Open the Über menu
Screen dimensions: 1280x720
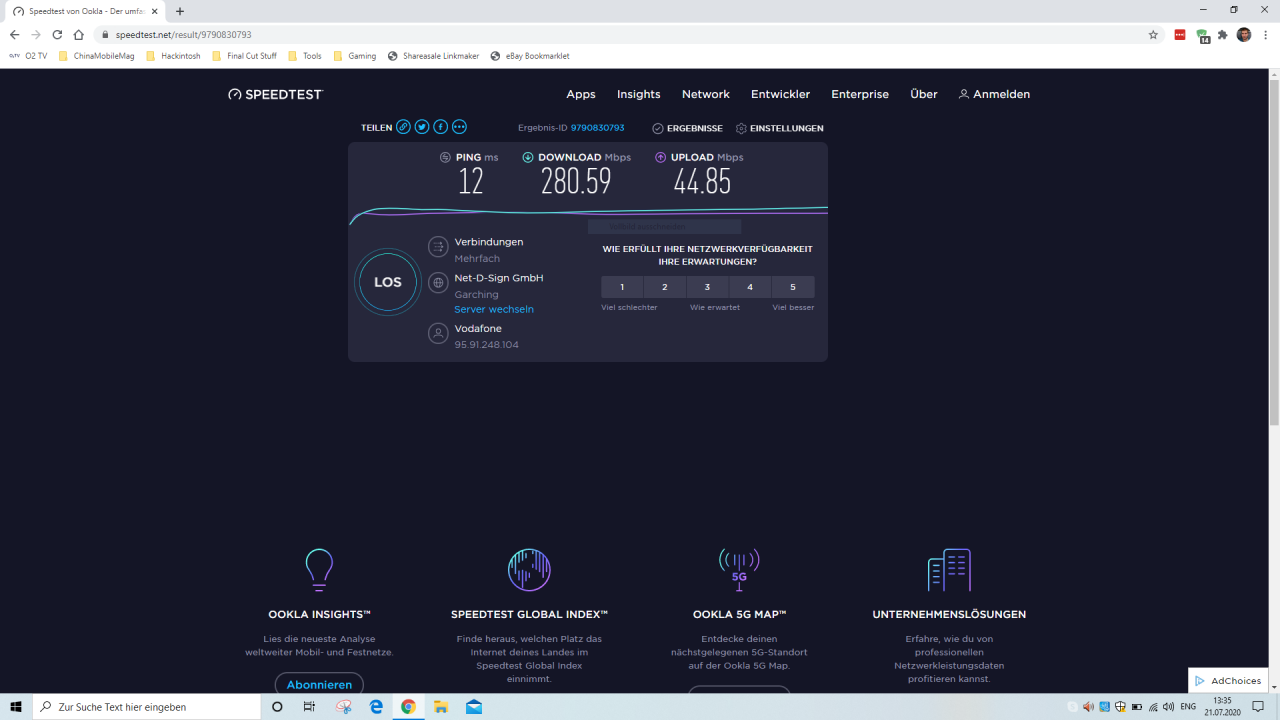[924, 94]
